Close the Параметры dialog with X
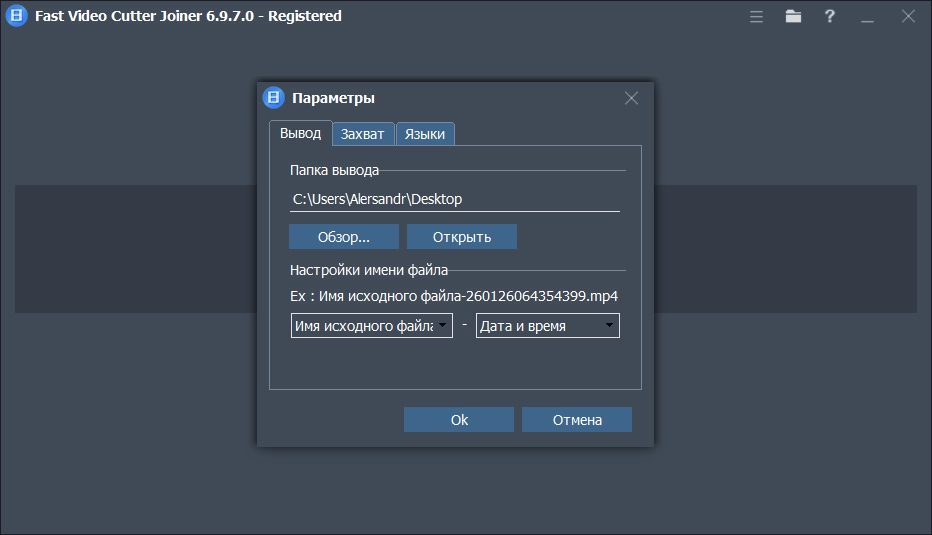The height and width of the screenshot is (535, 932). point(631,98)
